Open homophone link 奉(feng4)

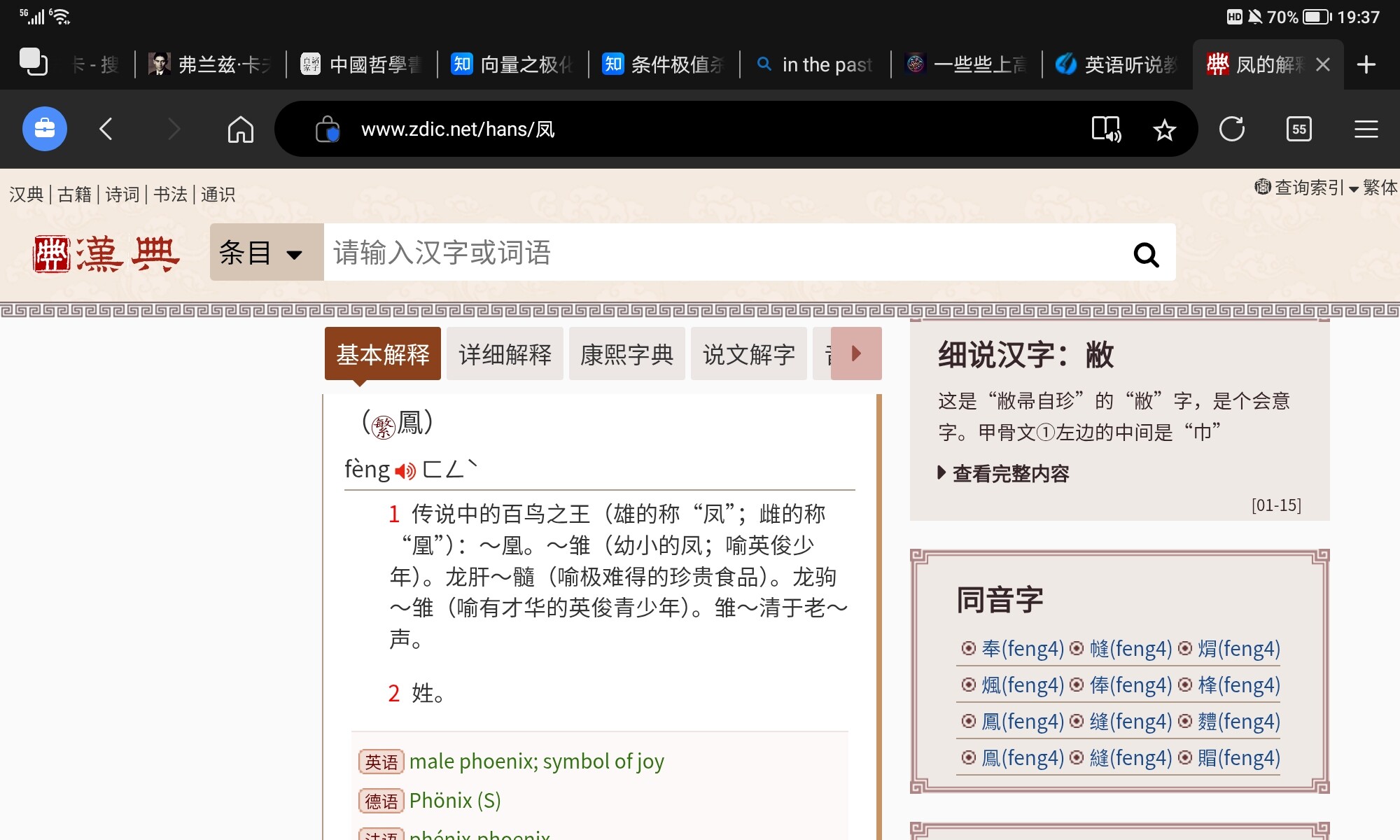coord(1021,649)
